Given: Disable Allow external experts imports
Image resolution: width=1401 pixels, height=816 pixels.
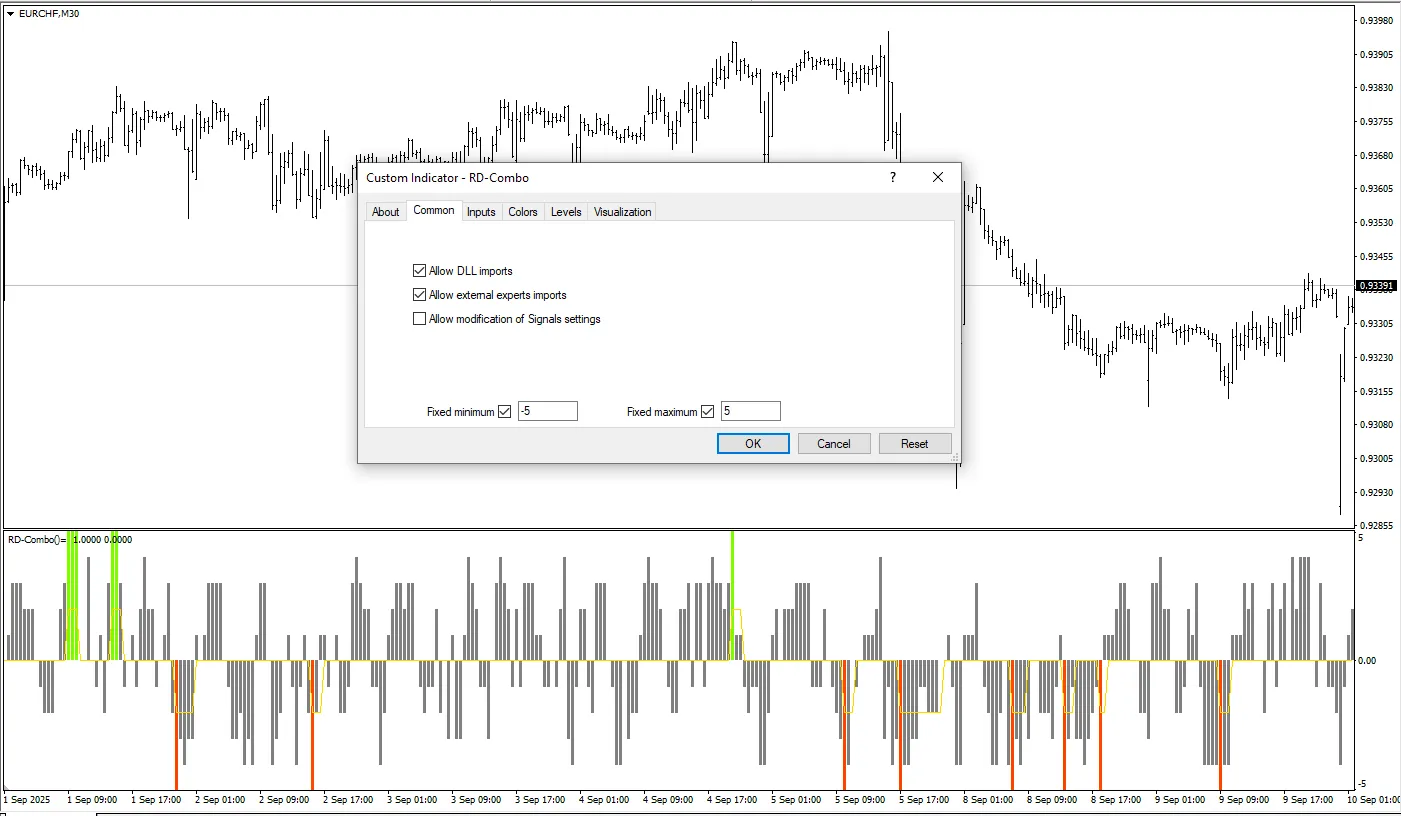Looking at the screenshot, I should (x=419, y=295).
